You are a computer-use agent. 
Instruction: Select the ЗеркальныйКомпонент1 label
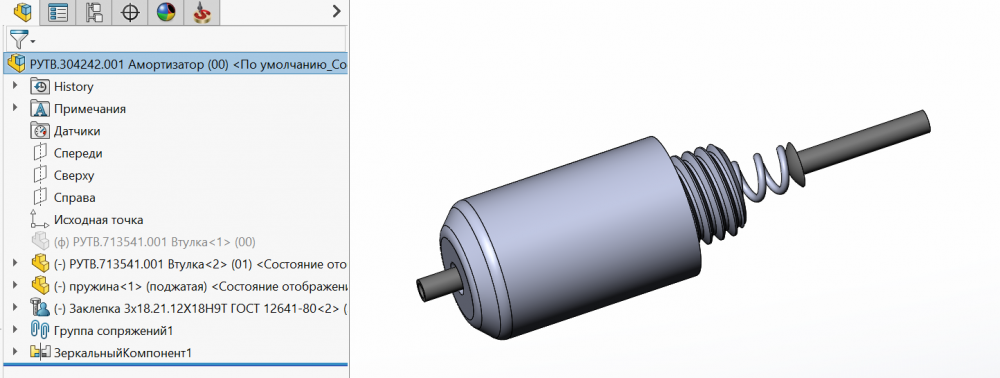[x=122, y=353]
